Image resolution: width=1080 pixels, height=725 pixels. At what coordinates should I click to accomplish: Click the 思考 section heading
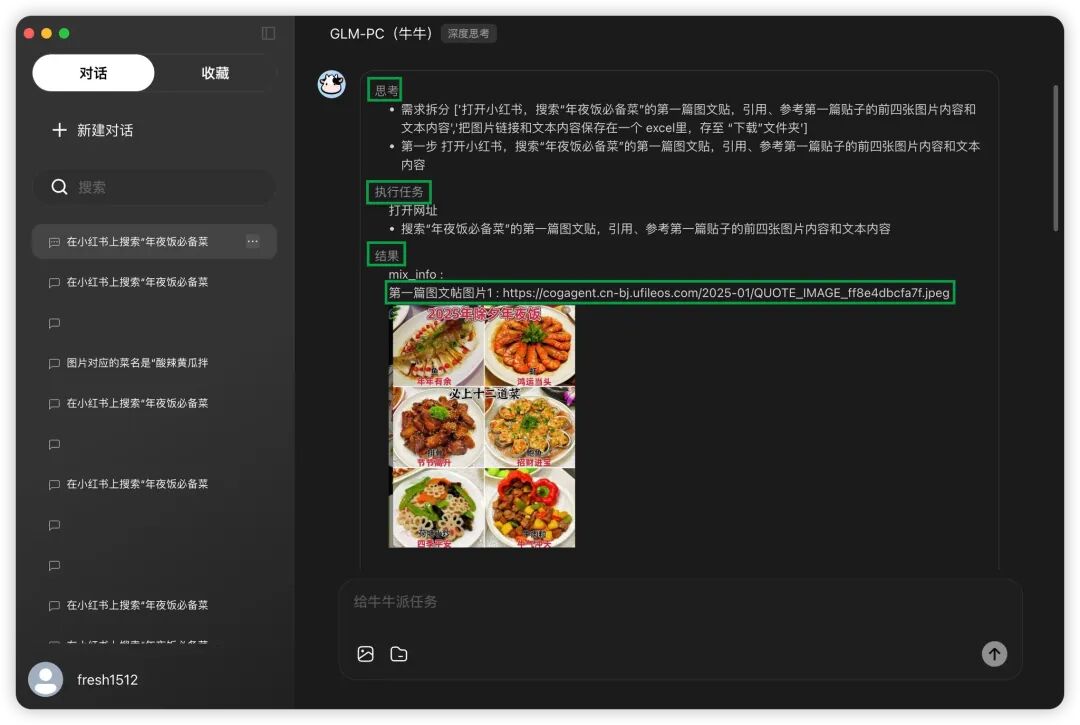point(386,90)
